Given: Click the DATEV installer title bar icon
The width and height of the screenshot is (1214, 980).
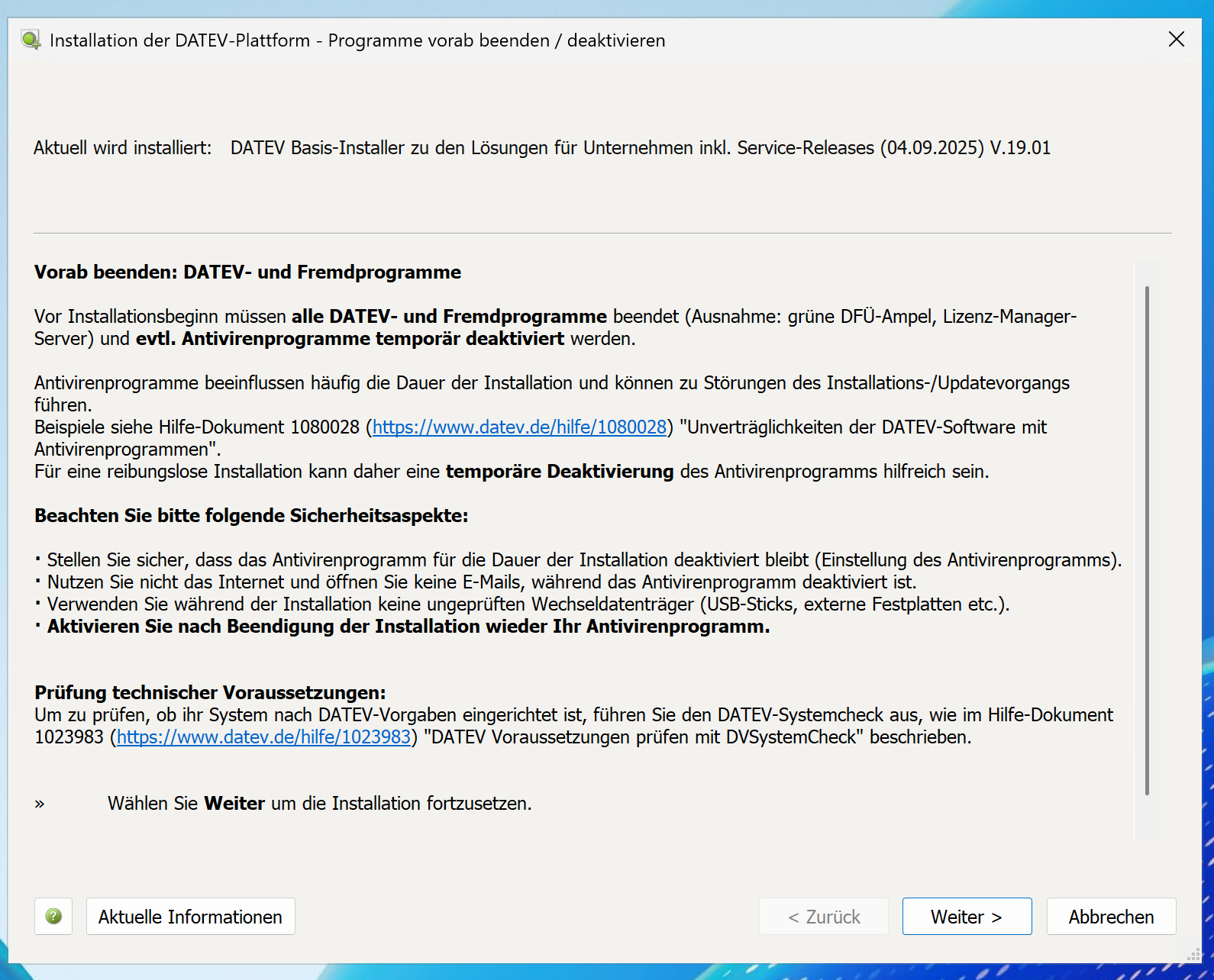Looking at the screenshot, I should [31, 40].
